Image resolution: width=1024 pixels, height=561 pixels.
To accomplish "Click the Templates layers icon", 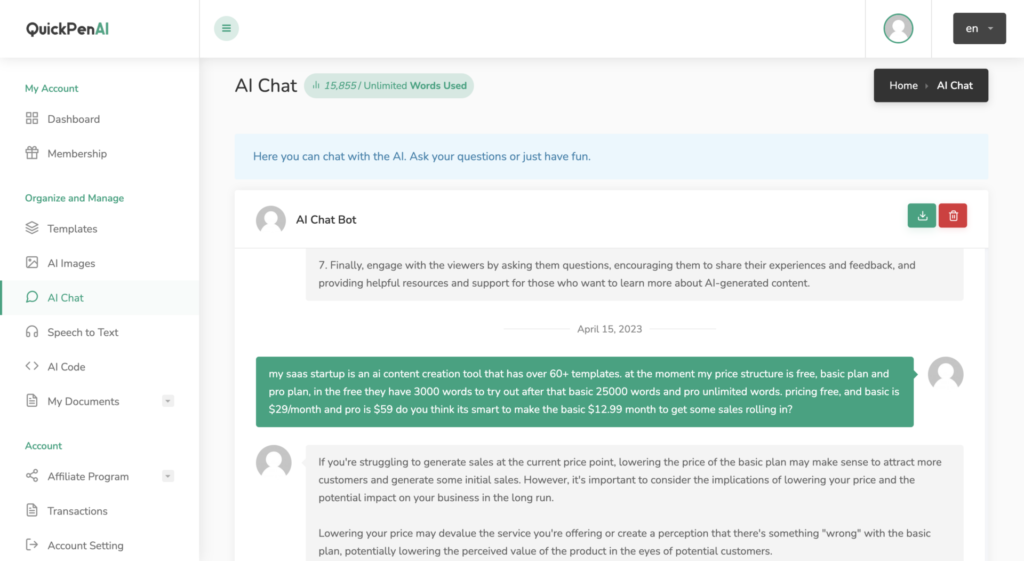I will 32,229.
